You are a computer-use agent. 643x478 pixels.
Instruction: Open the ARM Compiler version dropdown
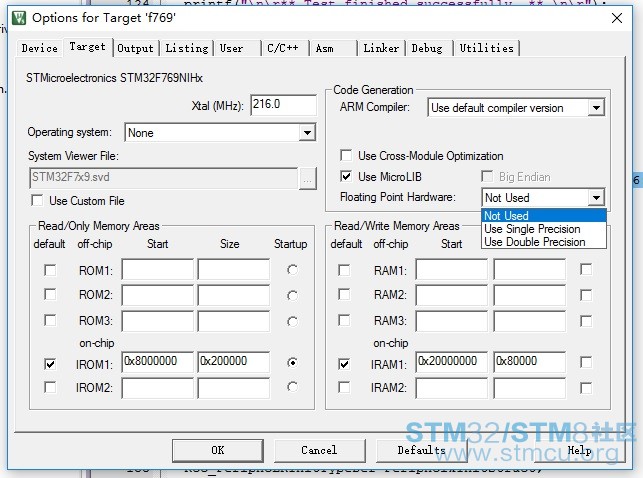(x=516, y=108)
